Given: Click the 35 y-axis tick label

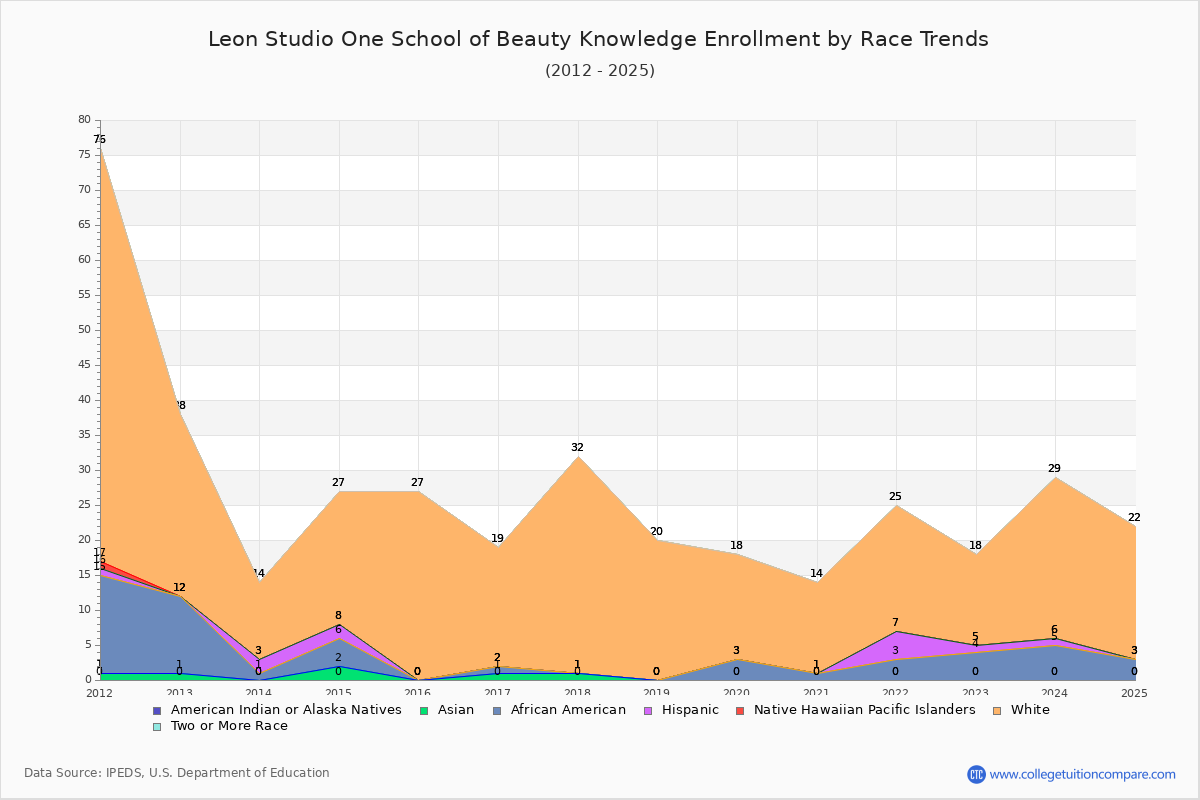Looking at the screenshot, I should click(x=84, y=434).
